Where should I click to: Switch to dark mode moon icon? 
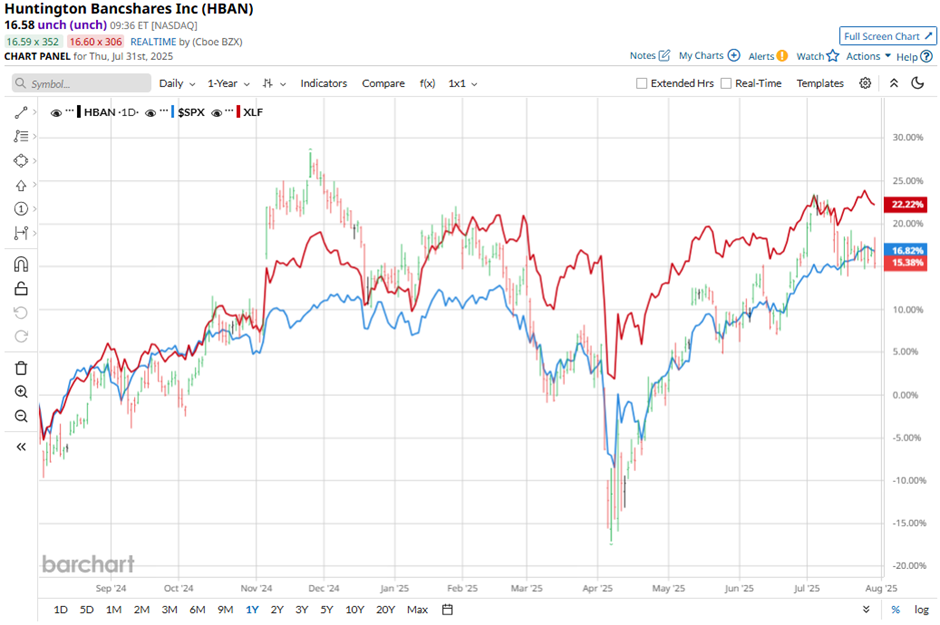coord(918,83)
